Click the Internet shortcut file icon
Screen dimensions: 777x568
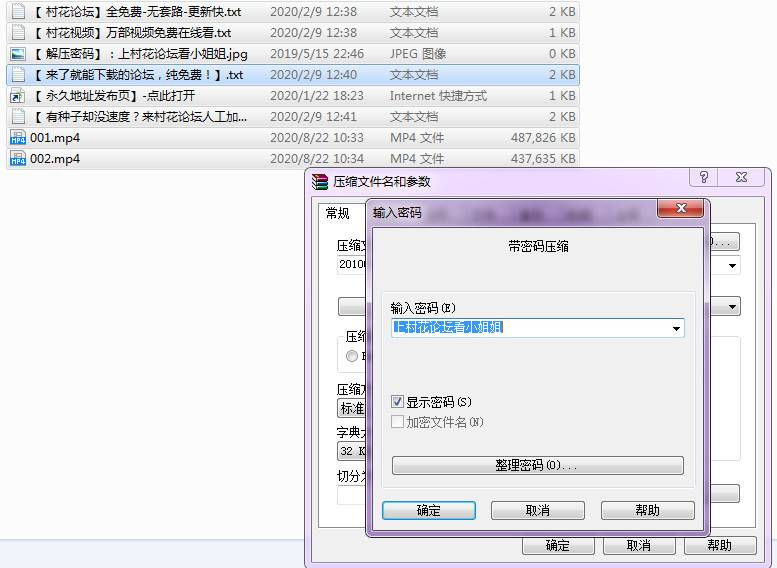(x=17, y=96)
